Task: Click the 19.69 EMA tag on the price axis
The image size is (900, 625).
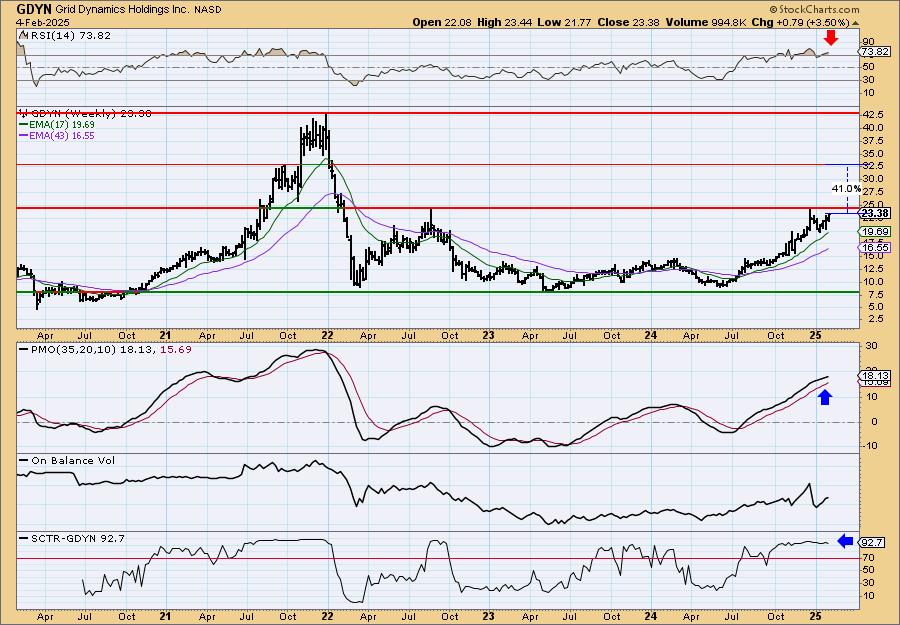Action: 875,232
